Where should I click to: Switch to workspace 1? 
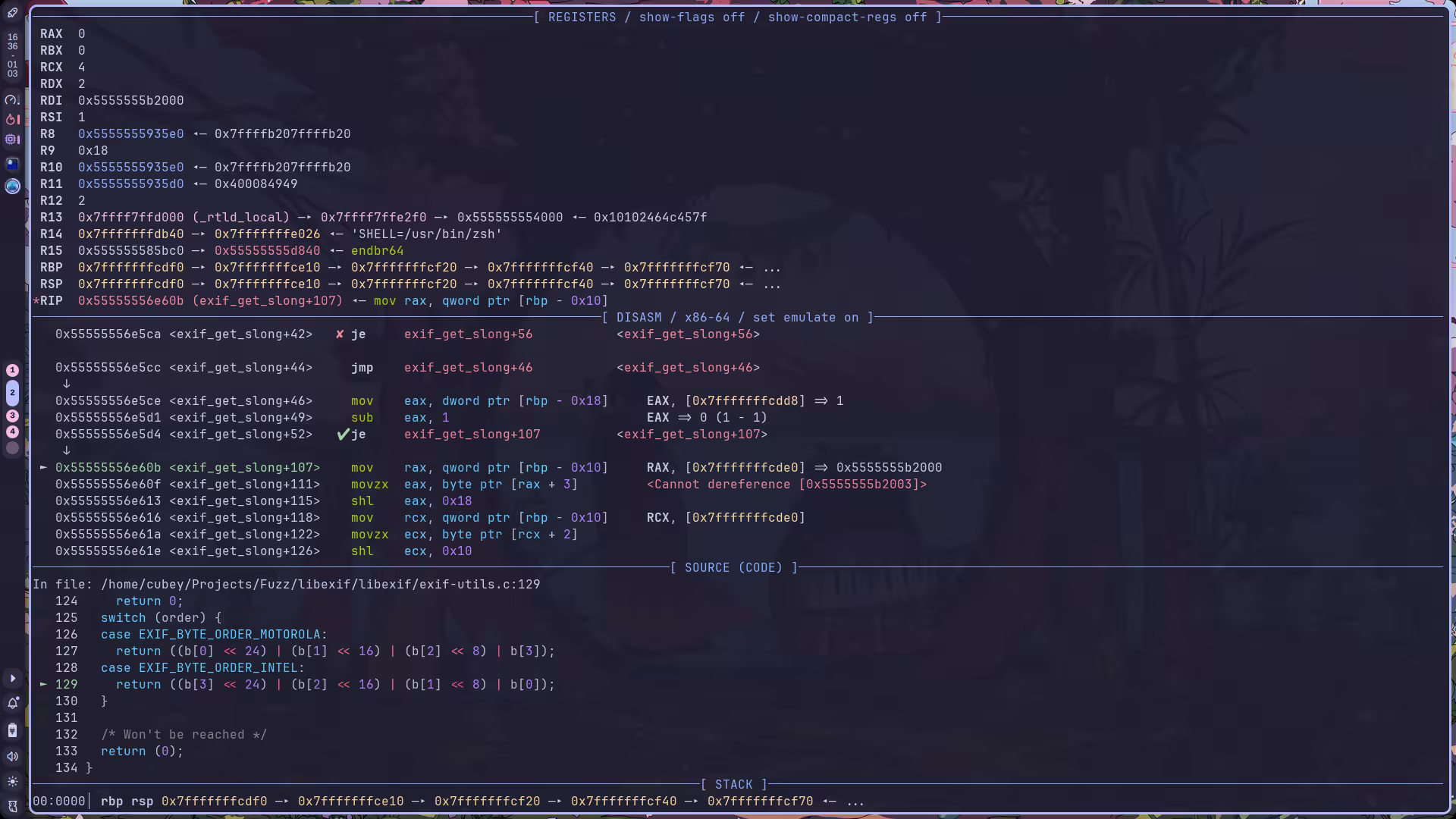pos(12,370)
